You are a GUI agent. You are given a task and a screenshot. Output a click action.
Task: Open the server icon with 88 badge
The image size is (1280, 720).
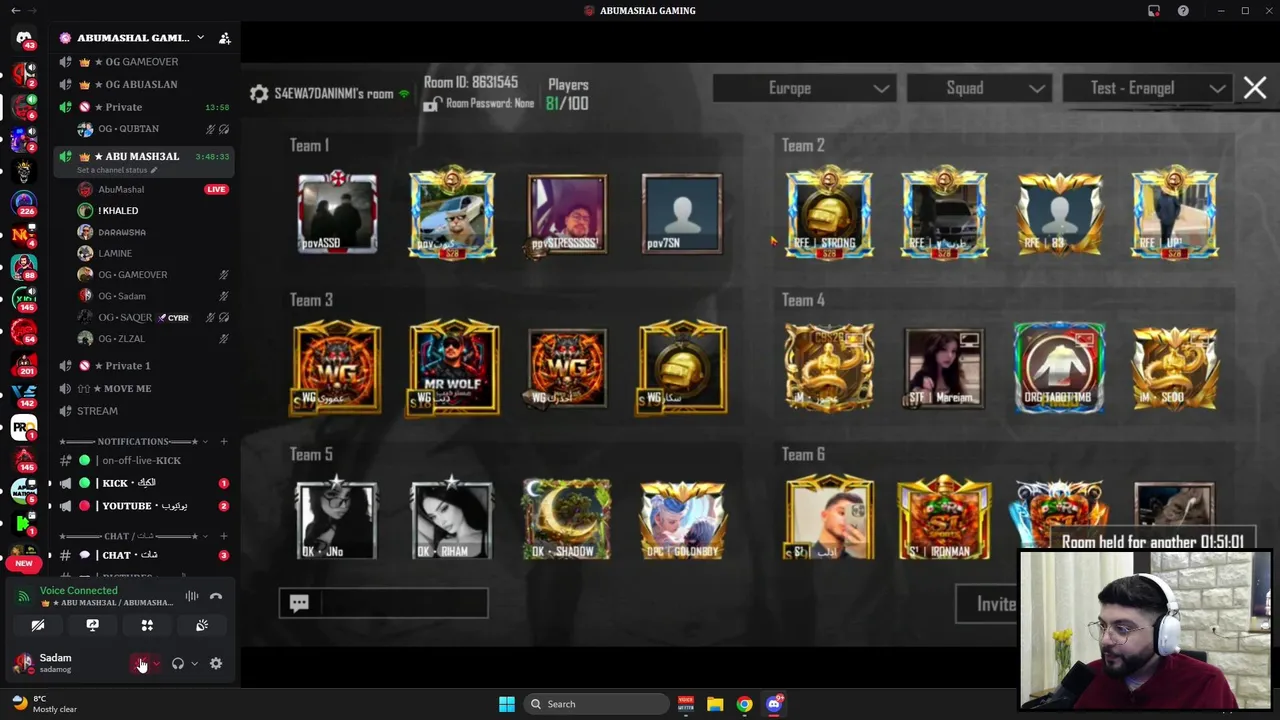click(24, 267)
